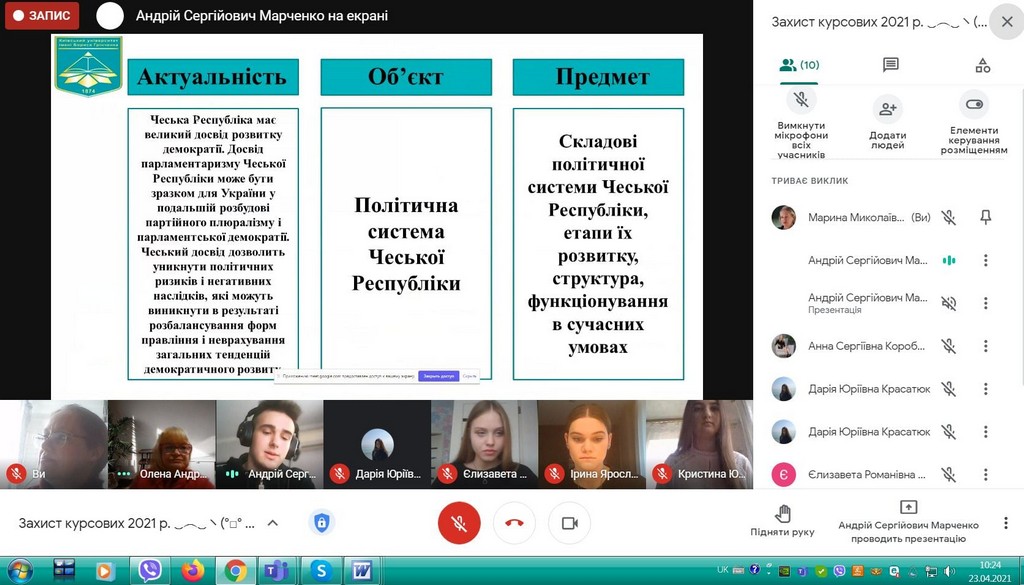Open Viber from the taskbar
Viewport: 1024px width, 585px height.
click(x=150, y=570)
